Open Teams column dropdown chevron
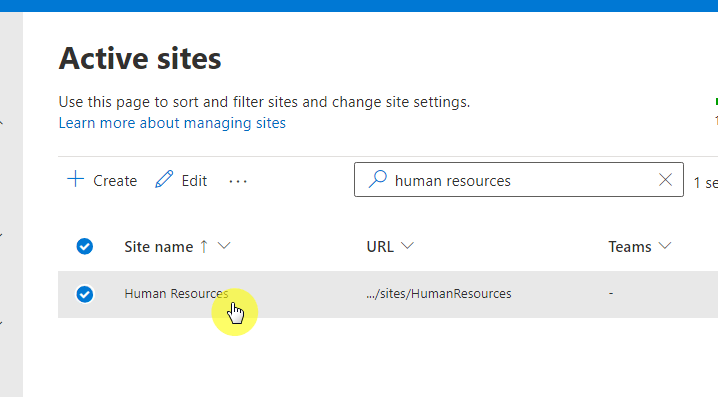The height and width of the screenshot is (397, 718). point(665,246)
